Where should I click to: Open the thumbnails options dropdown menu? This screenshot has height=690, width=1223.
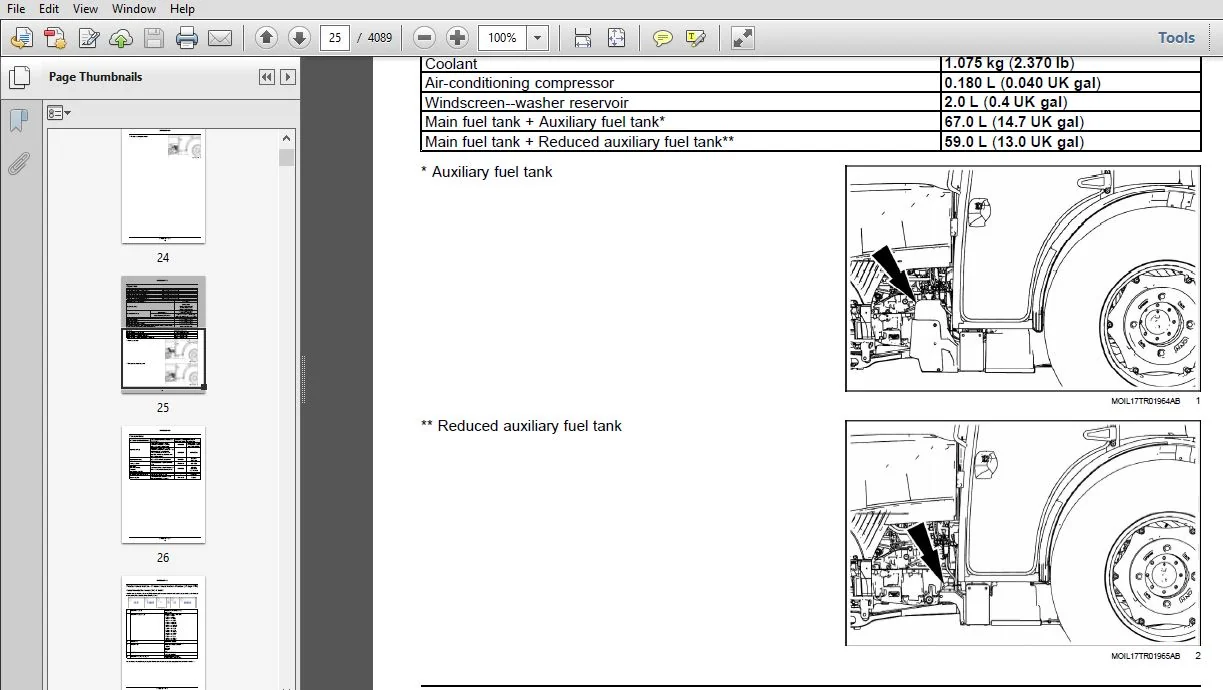[59, 113]
